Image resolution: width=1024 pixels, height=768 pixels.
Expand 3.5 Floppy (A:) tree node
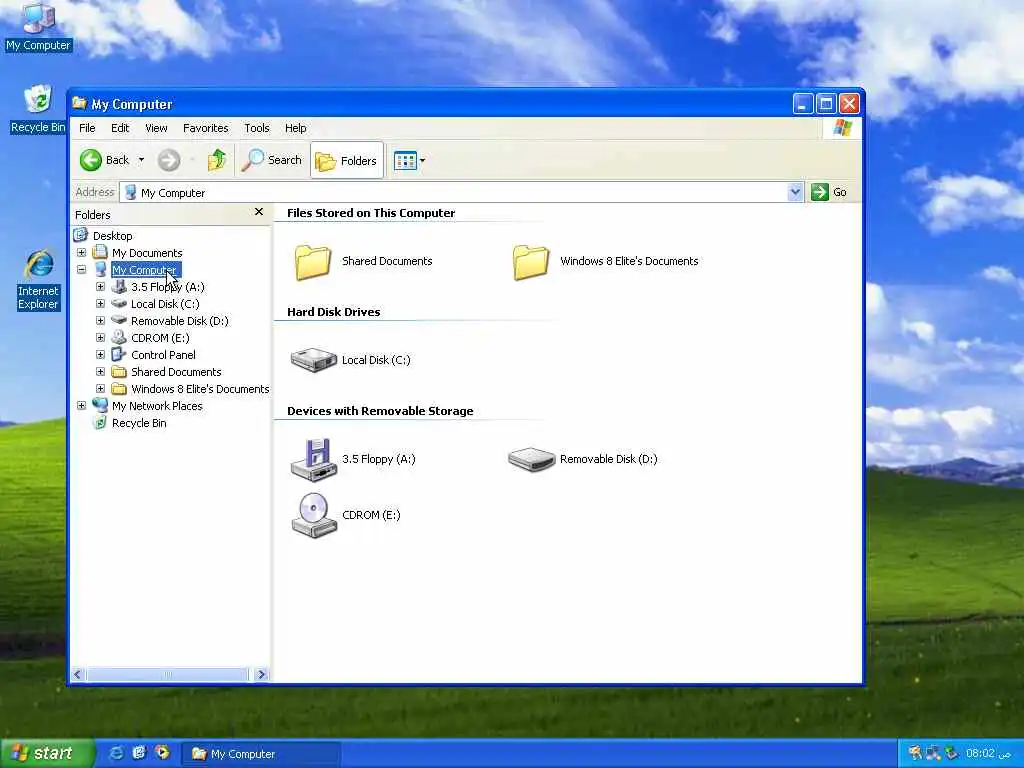click(101, 287)
